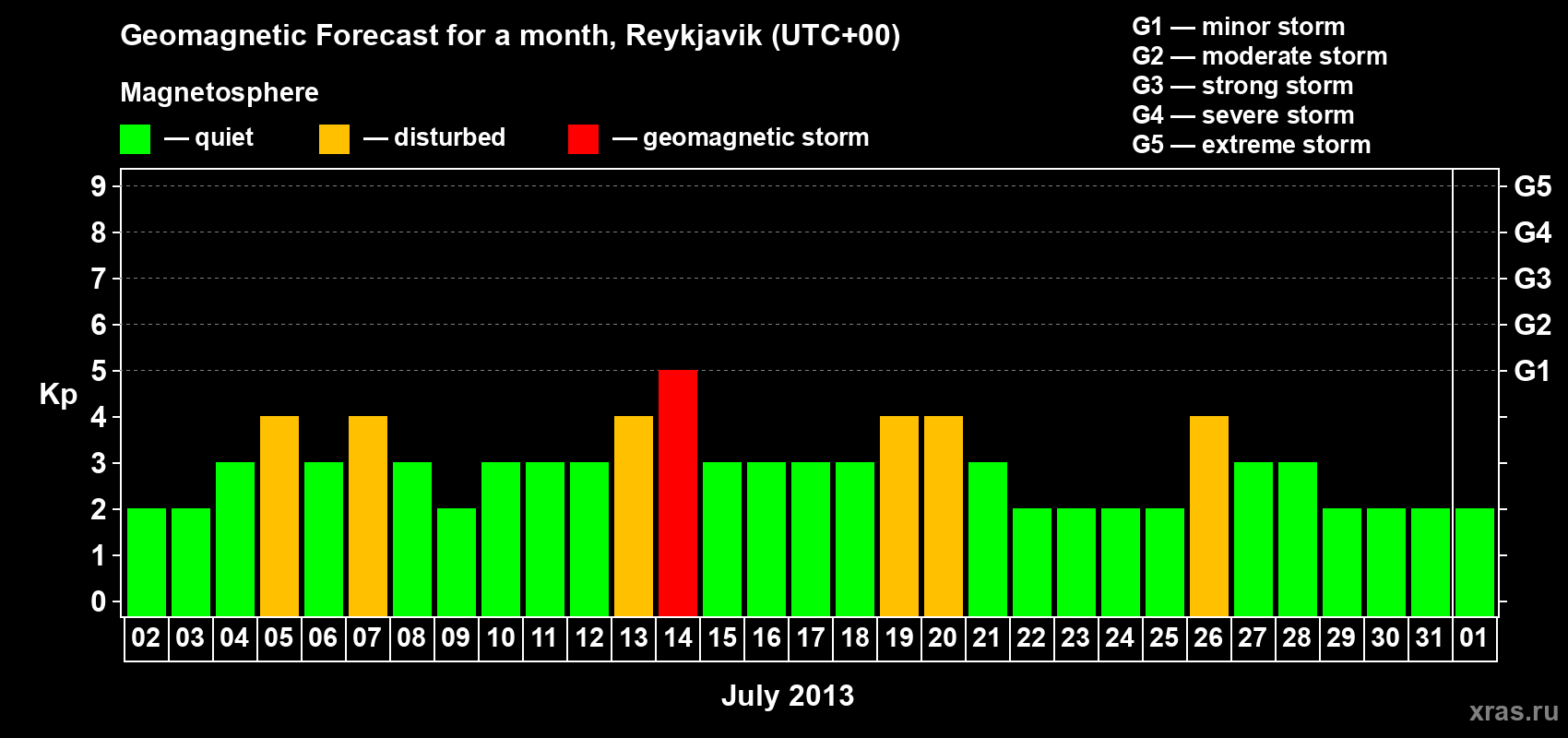
Task: Click the Kp value 0 on left axis
Action: 99,601
